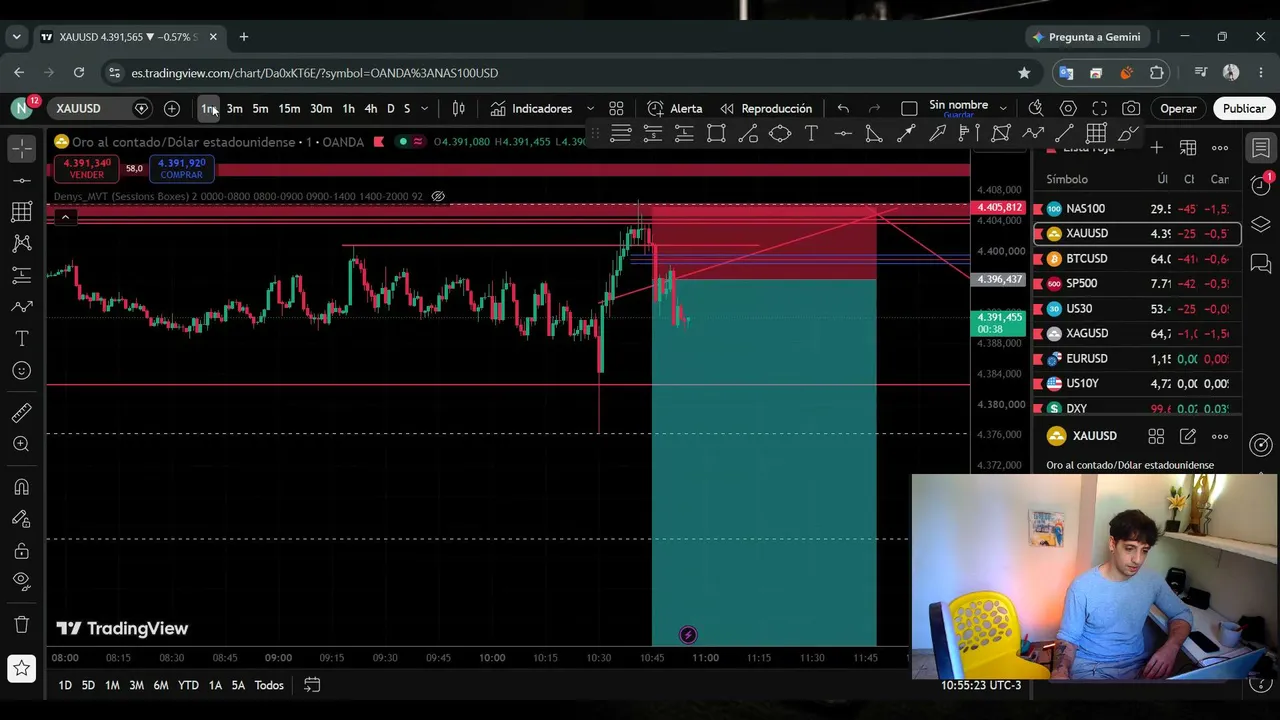Toggle stay in drawing mode

21,519
